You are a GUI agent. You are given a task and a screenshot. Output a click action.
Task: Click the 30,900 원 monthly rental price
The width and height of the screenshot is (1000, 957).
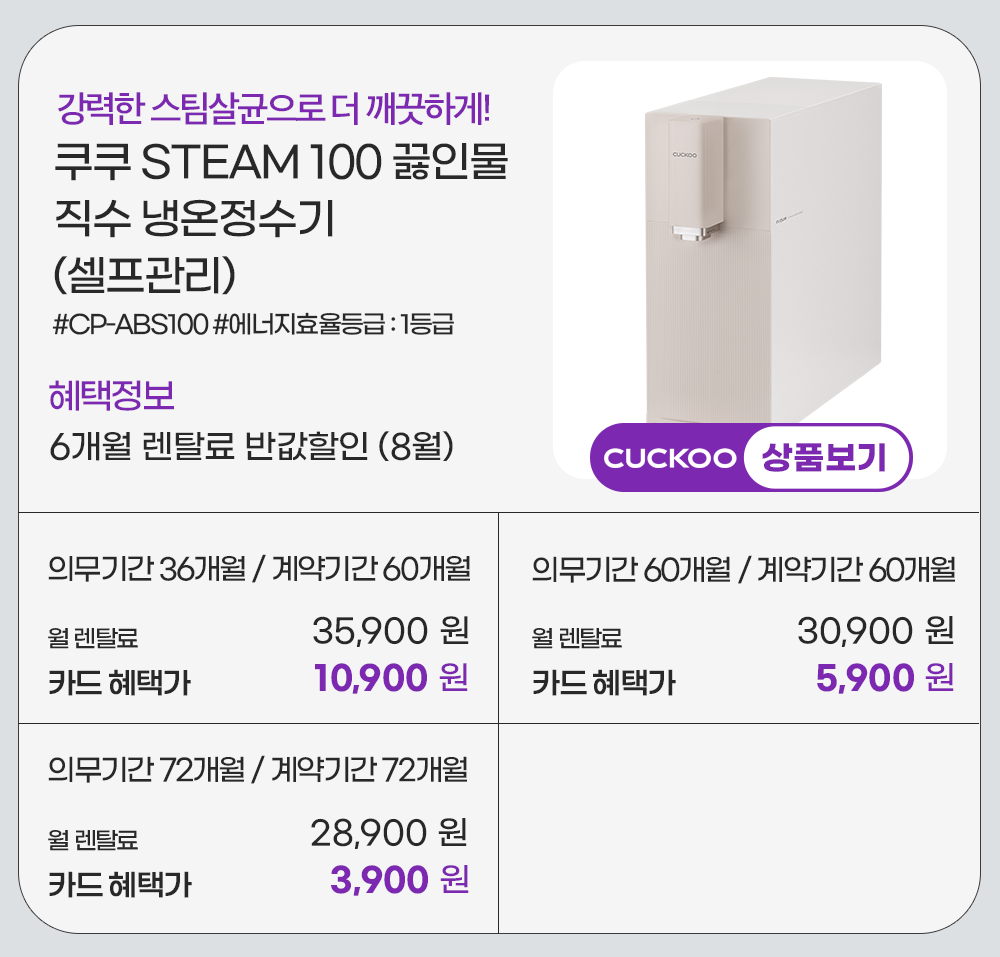pyautogui.click(x=875, y=631)
